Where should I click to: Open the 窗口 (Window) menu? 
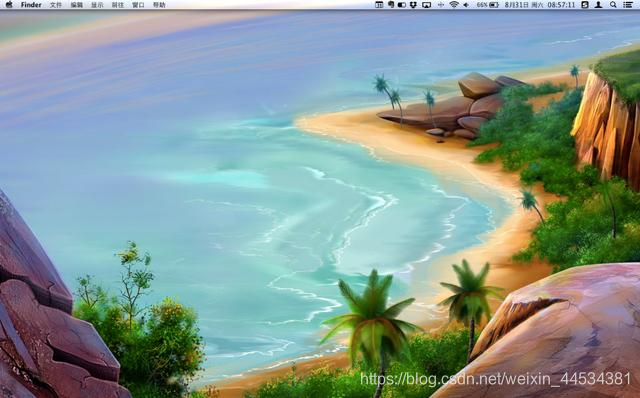(x=138, y=5)
